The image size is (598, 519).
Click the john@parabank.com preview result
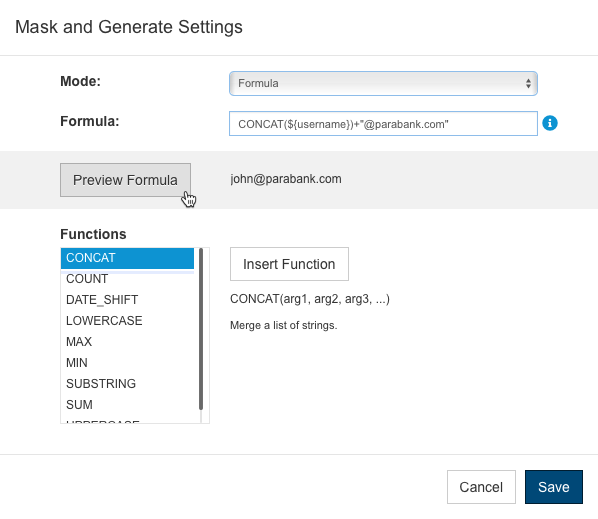click(x=286, y=179)
